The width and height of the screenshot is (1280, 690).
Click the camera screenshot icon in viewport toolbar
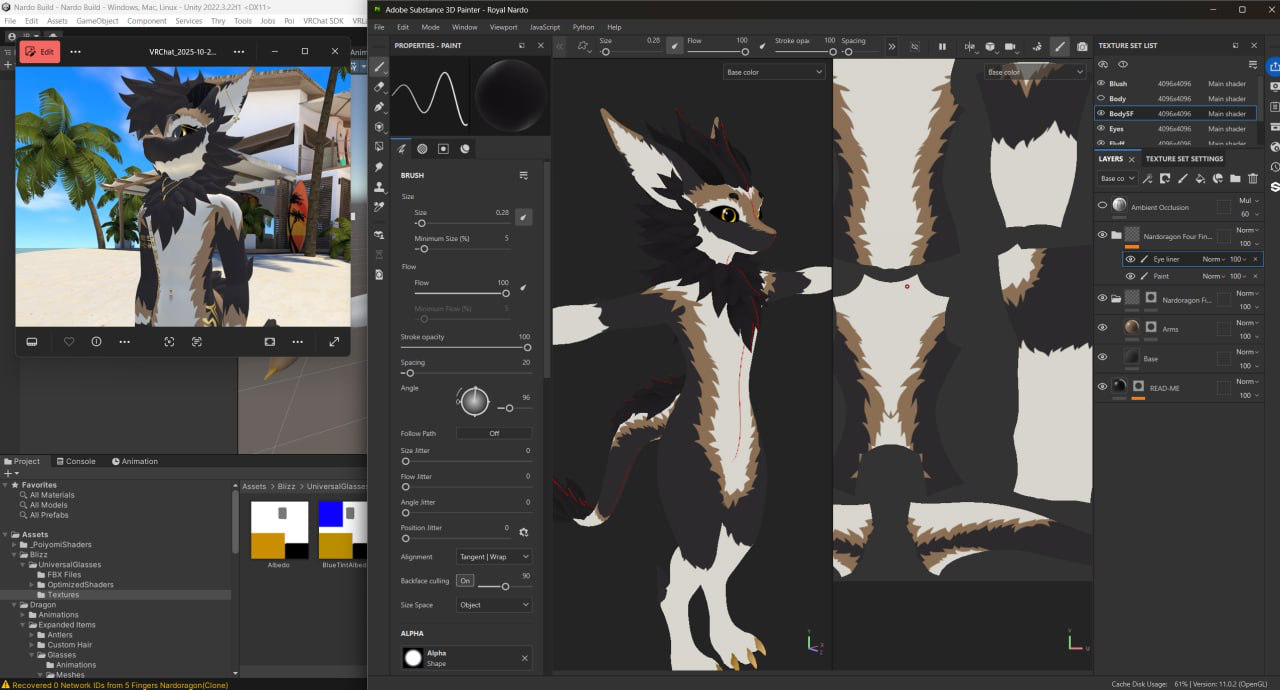(x=1082, y=47)
